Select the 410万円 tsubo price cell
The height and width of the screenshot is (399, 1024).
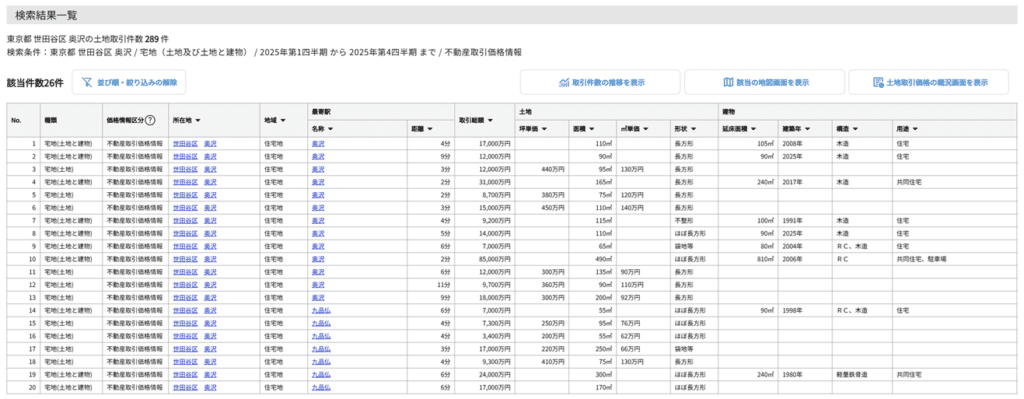click(x=542, y=362)
